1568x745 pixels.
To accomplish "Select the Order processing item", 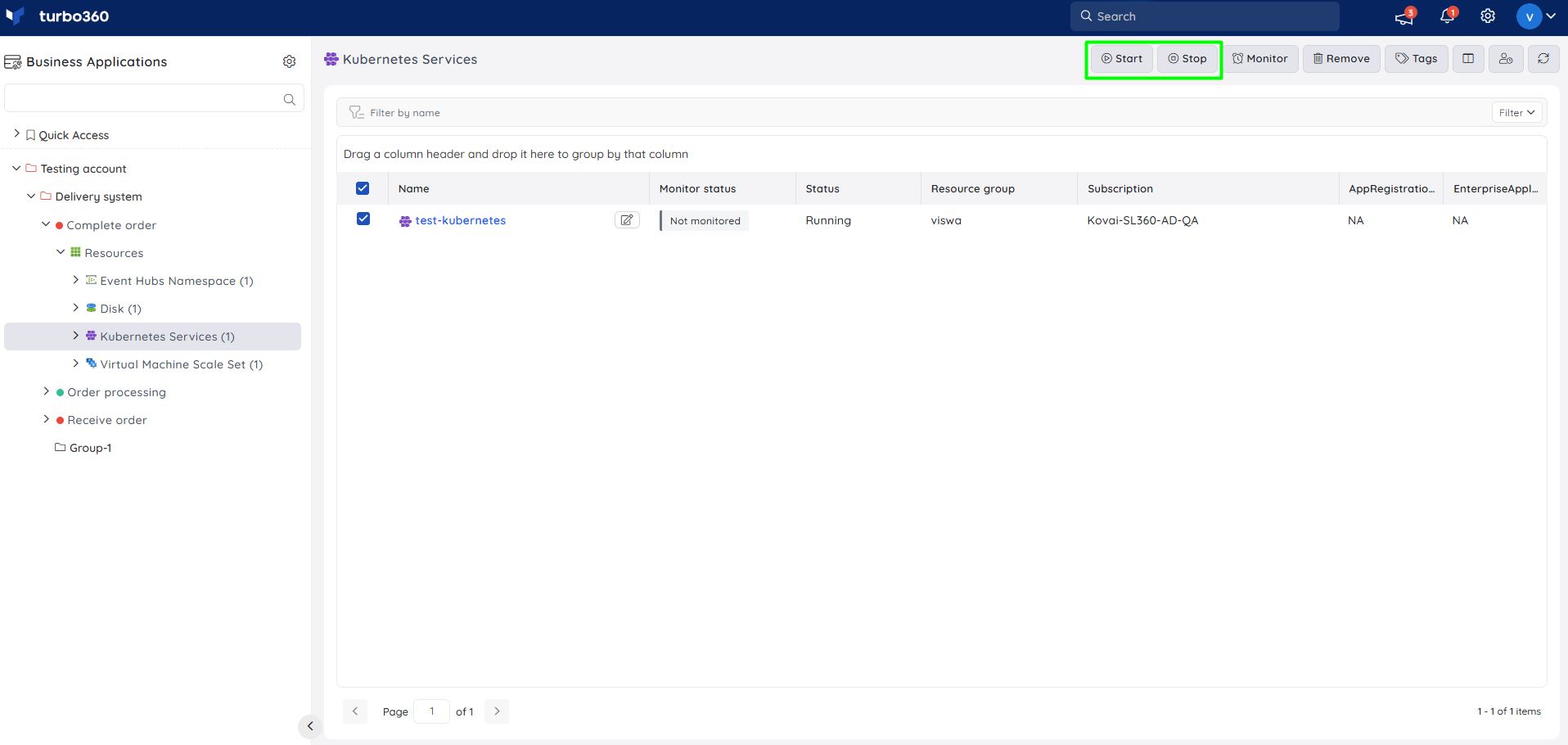I will click(116, 392).
